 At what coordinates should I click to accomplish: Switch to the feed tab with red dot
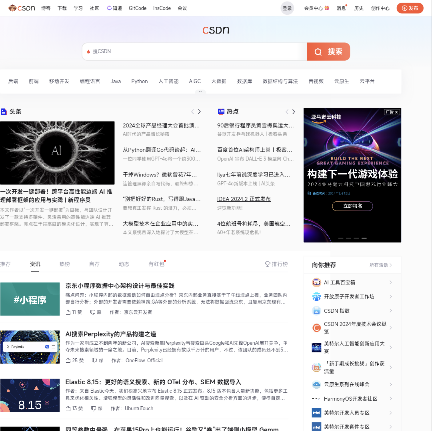tap(157, 264)
